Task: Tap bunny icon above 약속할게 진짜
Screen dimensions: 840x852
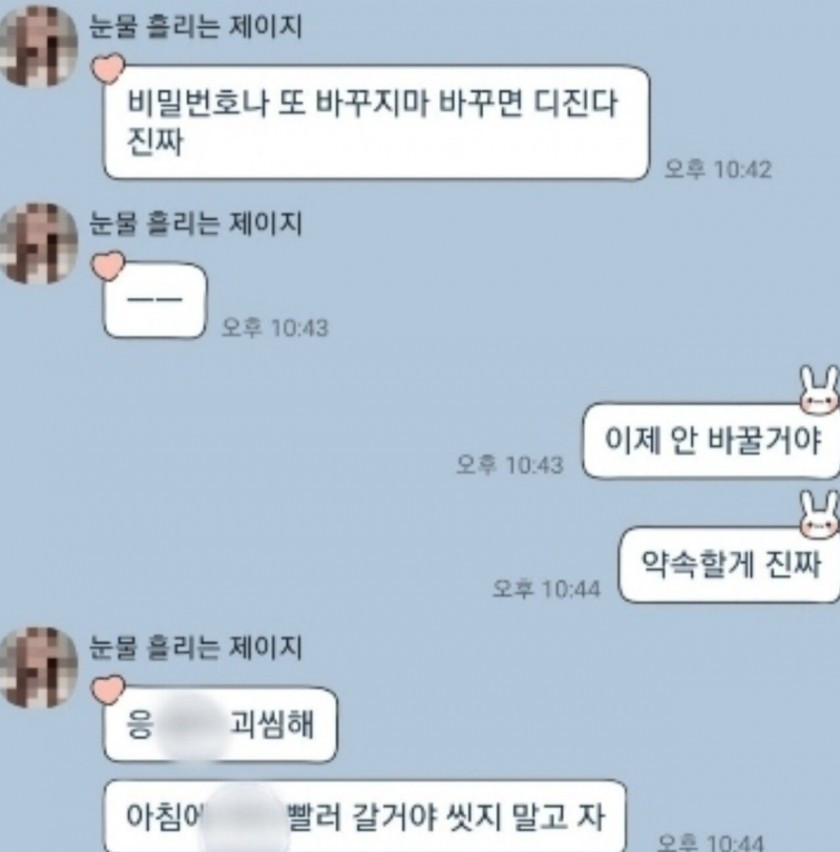Action: tap(820, 515)
